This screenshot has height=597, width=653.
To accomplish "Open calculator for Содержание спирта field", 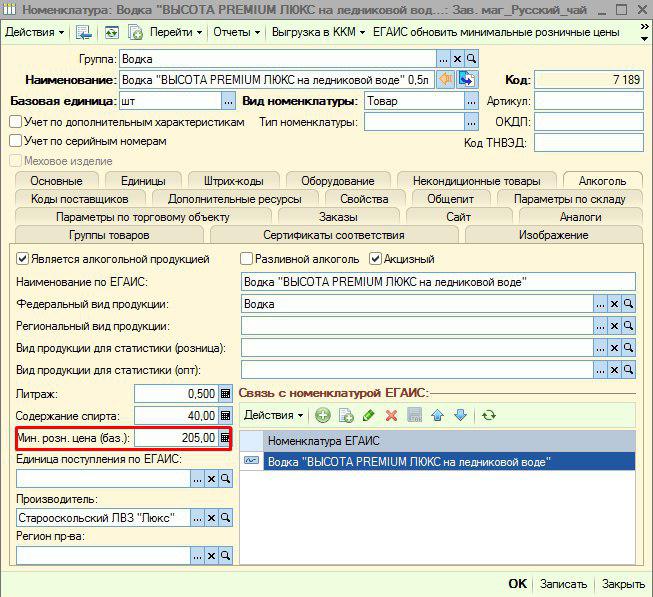I will click(225, 415).
